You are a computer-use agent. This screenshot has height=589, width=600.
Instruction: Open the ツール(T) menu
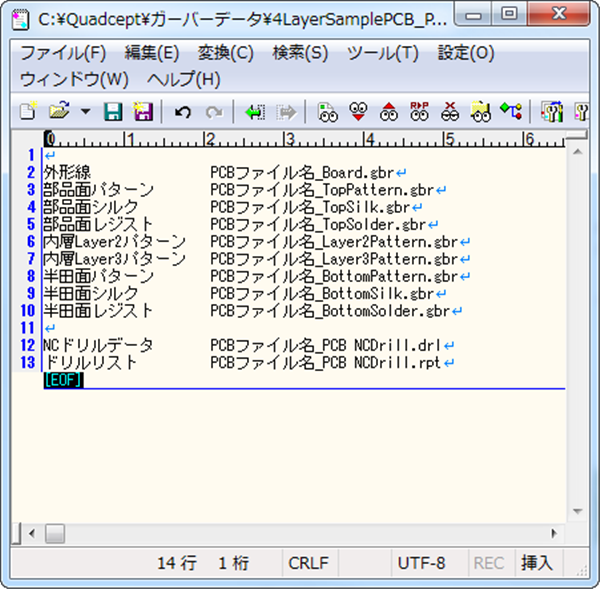pos(383,53)
